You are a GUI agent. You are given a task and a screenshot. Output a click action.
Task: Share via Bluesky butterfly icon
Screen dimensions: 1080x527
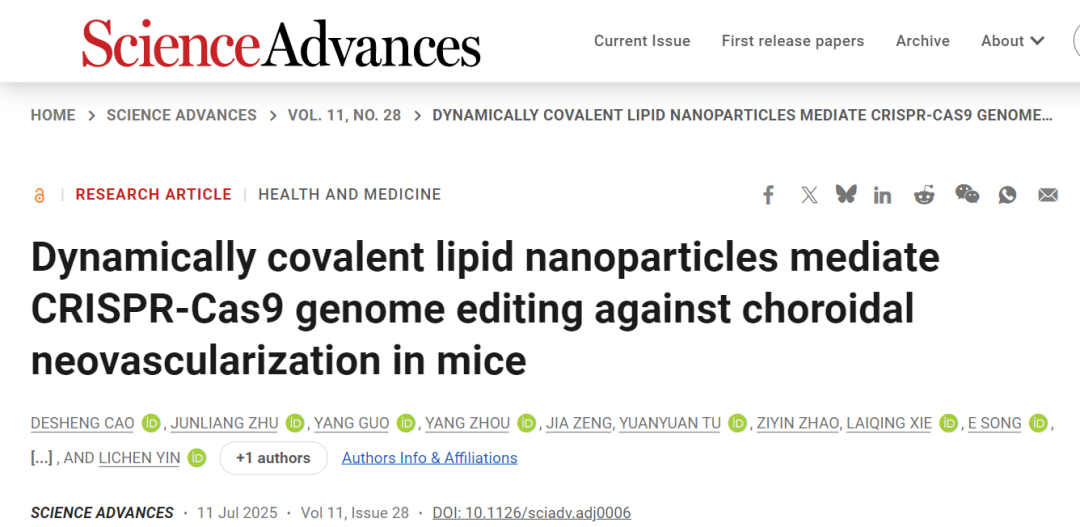point(846,194)
